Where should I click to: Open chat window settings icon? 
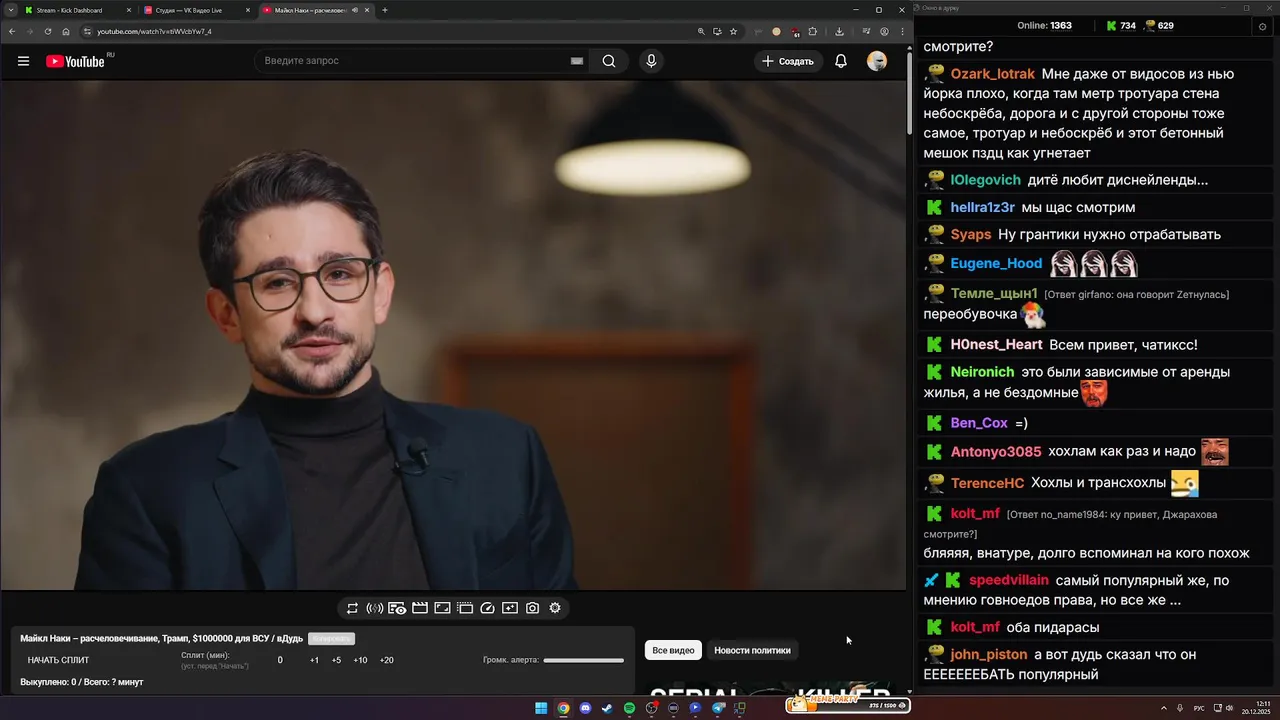pyautogui.click(x=1263, y=26)
